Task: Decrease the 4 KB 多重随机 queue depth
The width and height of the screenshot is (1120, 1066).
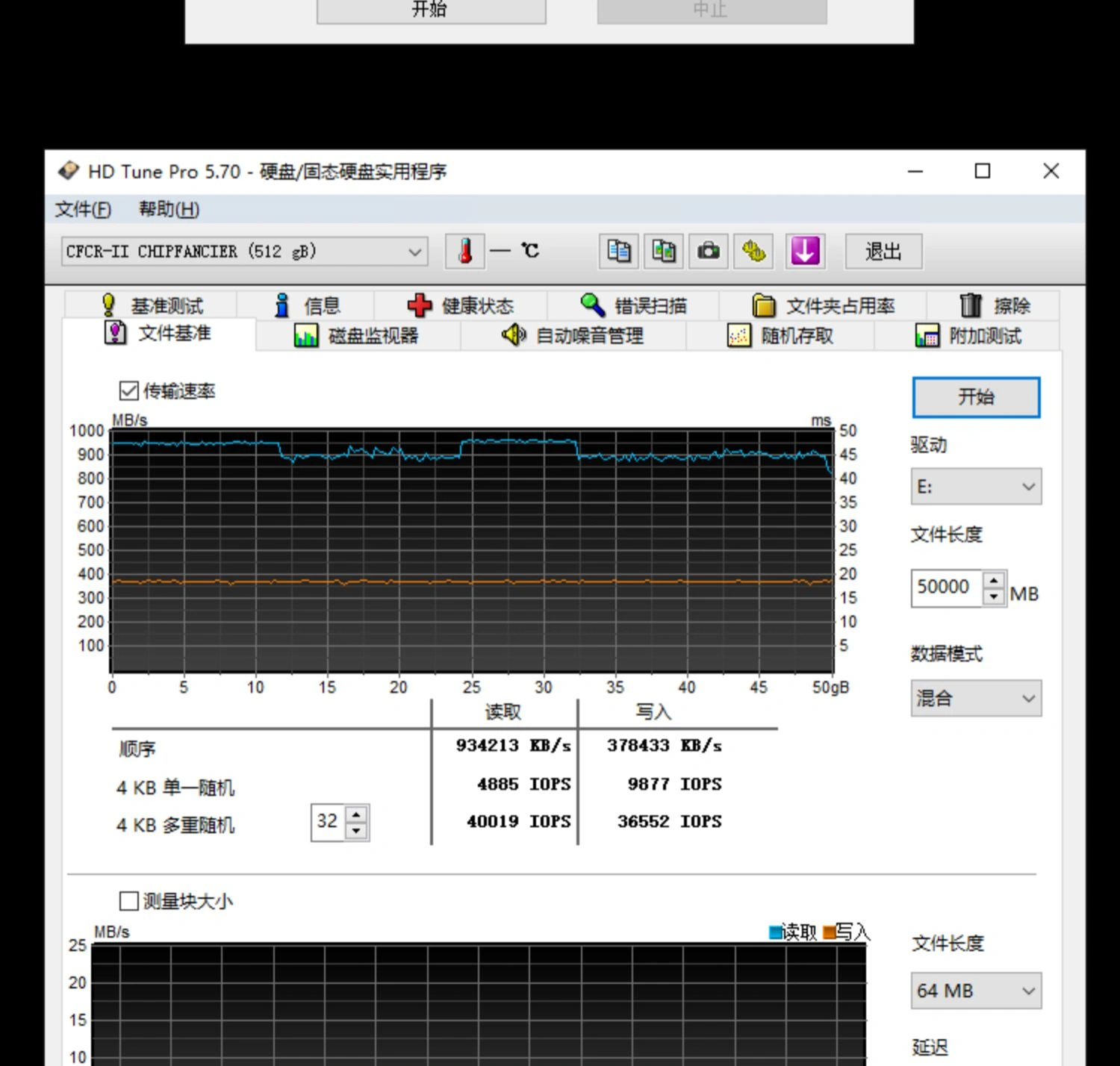Action: [x=356, y=830]
